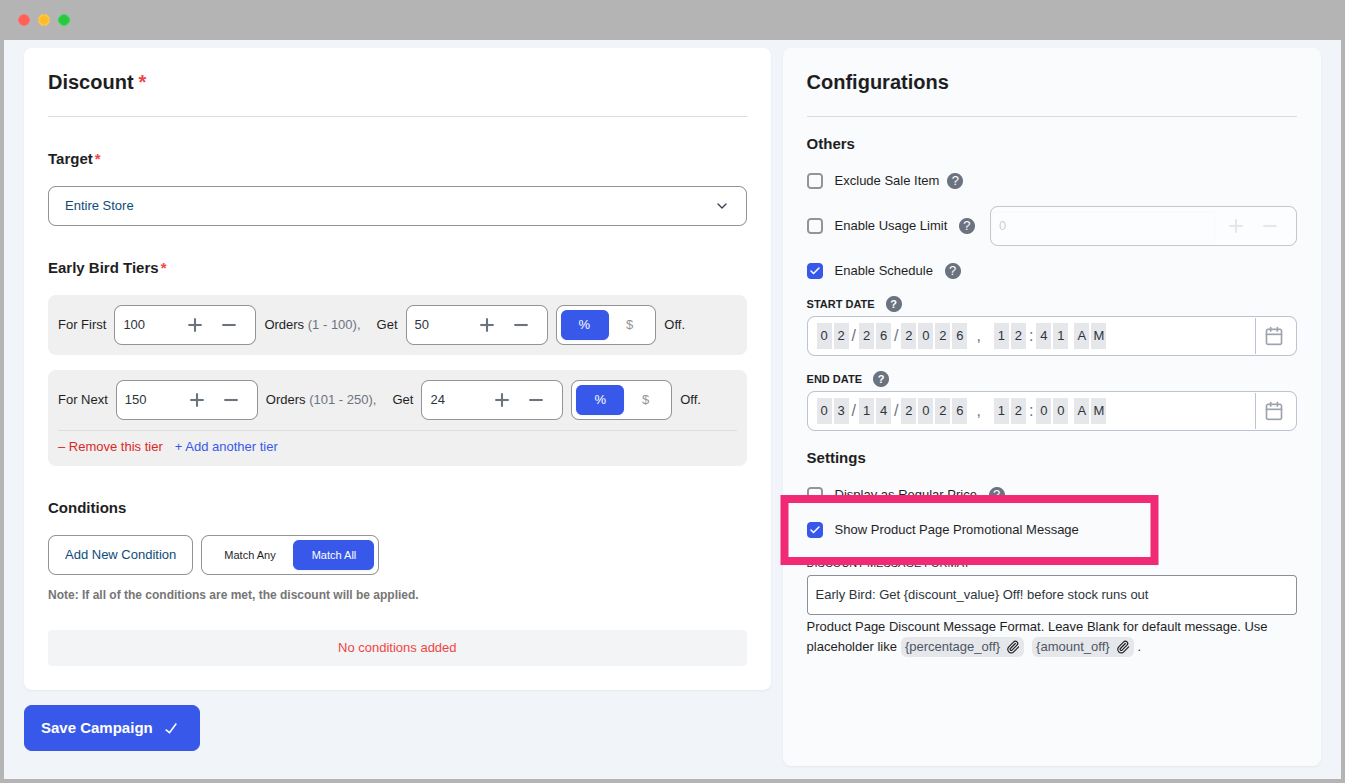Click help icon beside Enable Usage Limit
1345x783 pixels.
coord(967,226)
